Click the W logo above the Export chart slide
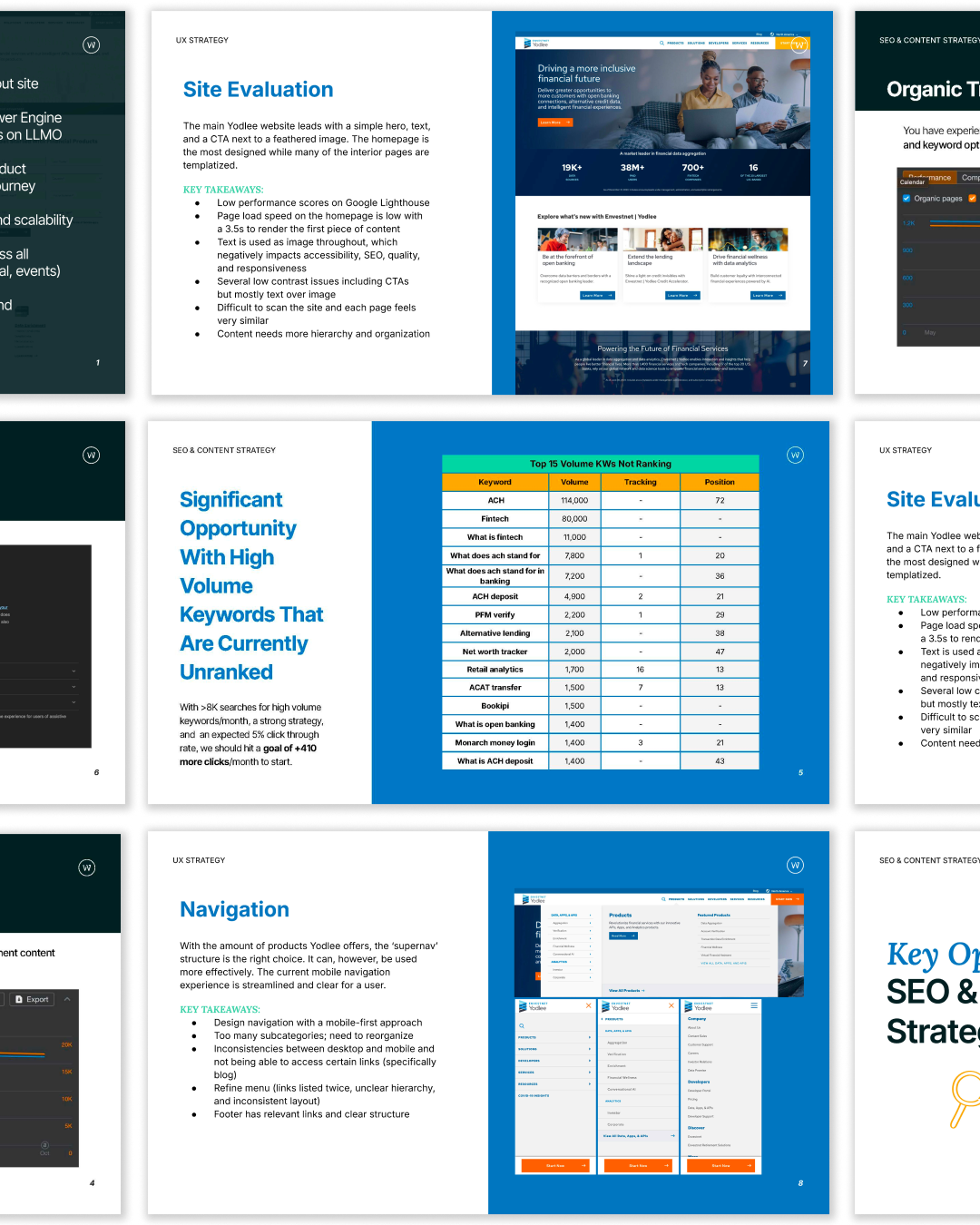This screenshot has height=1225, width=980. [x=87, y=867]
